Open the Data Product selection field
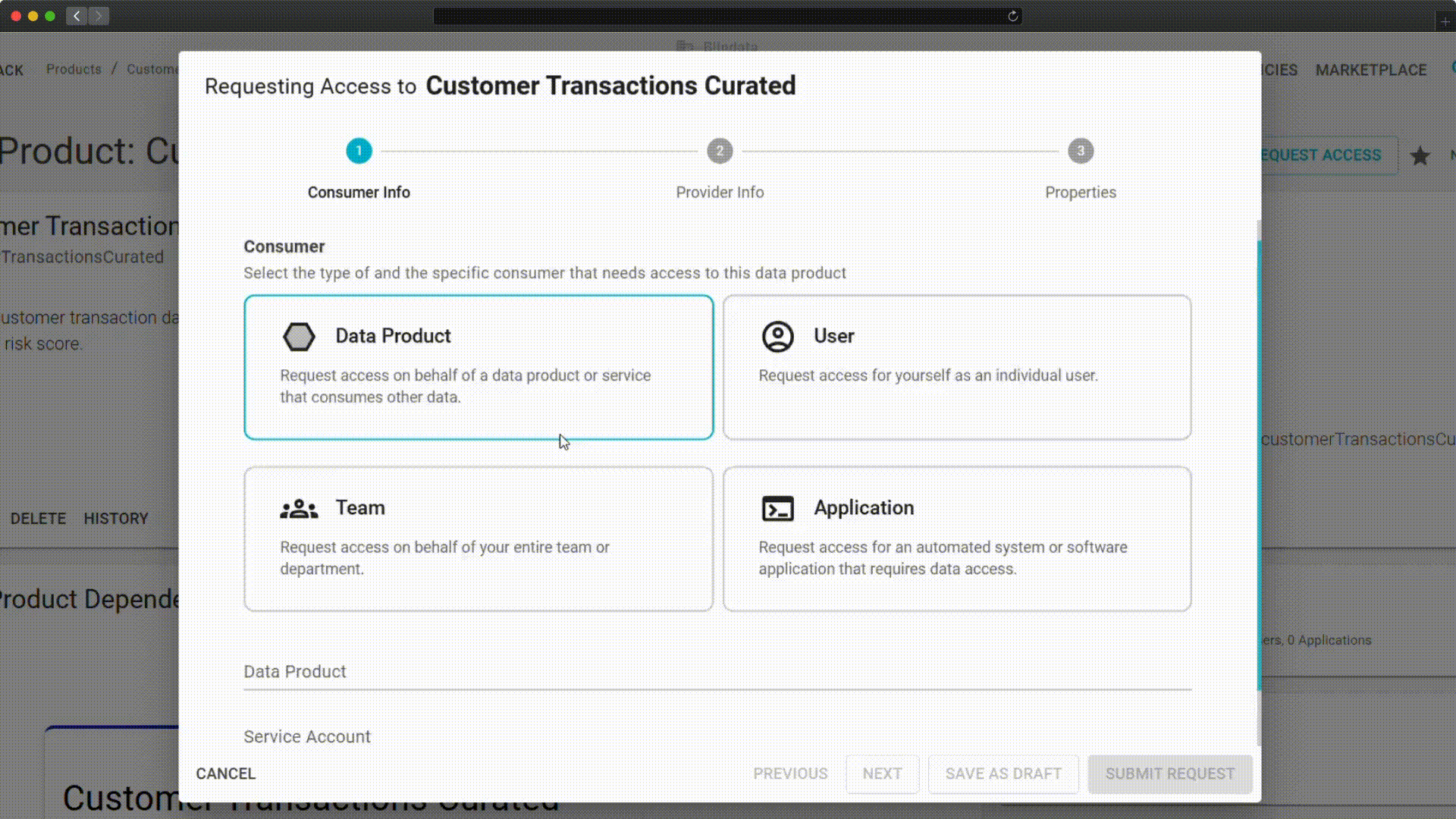The width and height of the screenshot is (1456, 819). tap(717, 673)
